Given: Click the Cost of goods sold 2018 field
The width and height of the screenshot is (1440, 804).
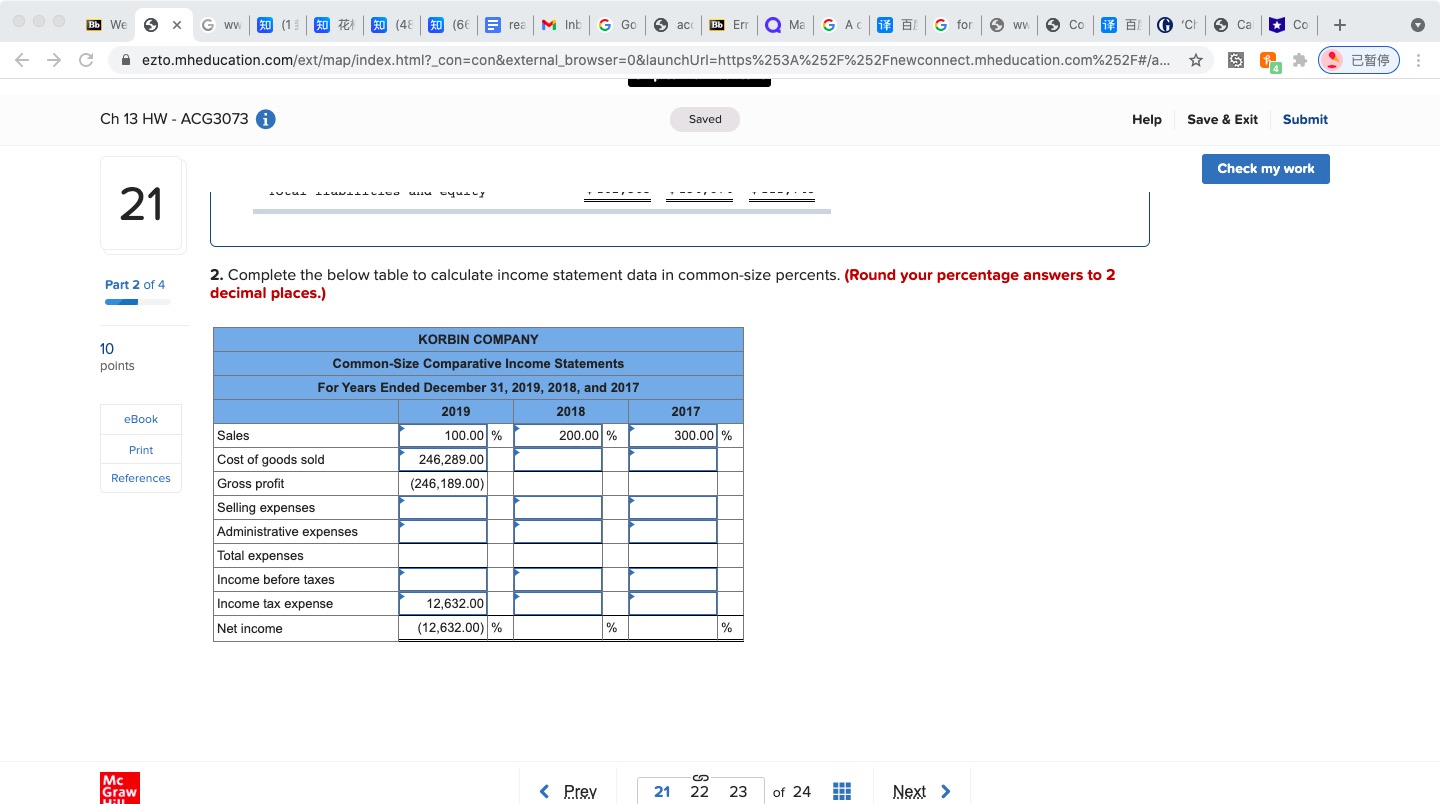Looking at the screenshot, I should point(558,460).
